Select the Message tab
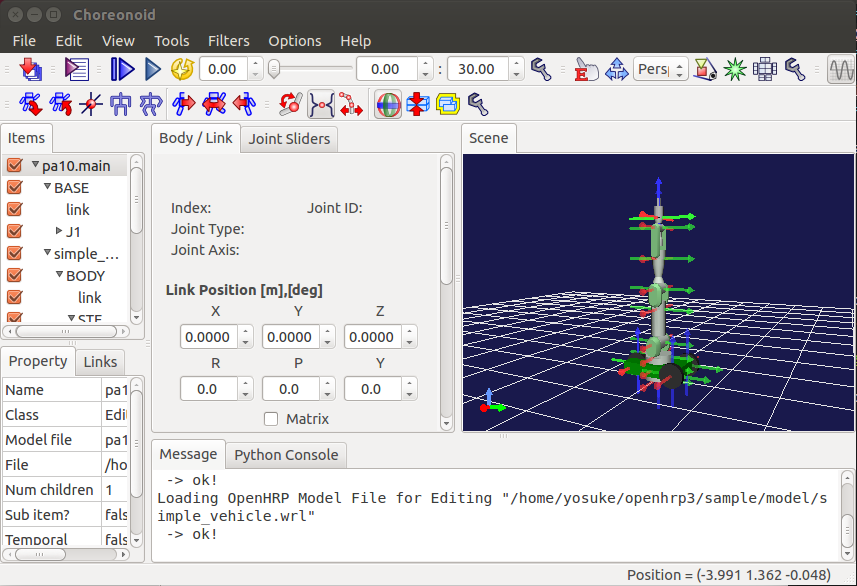Screen dimensions: 857x586 pos(188,454)
